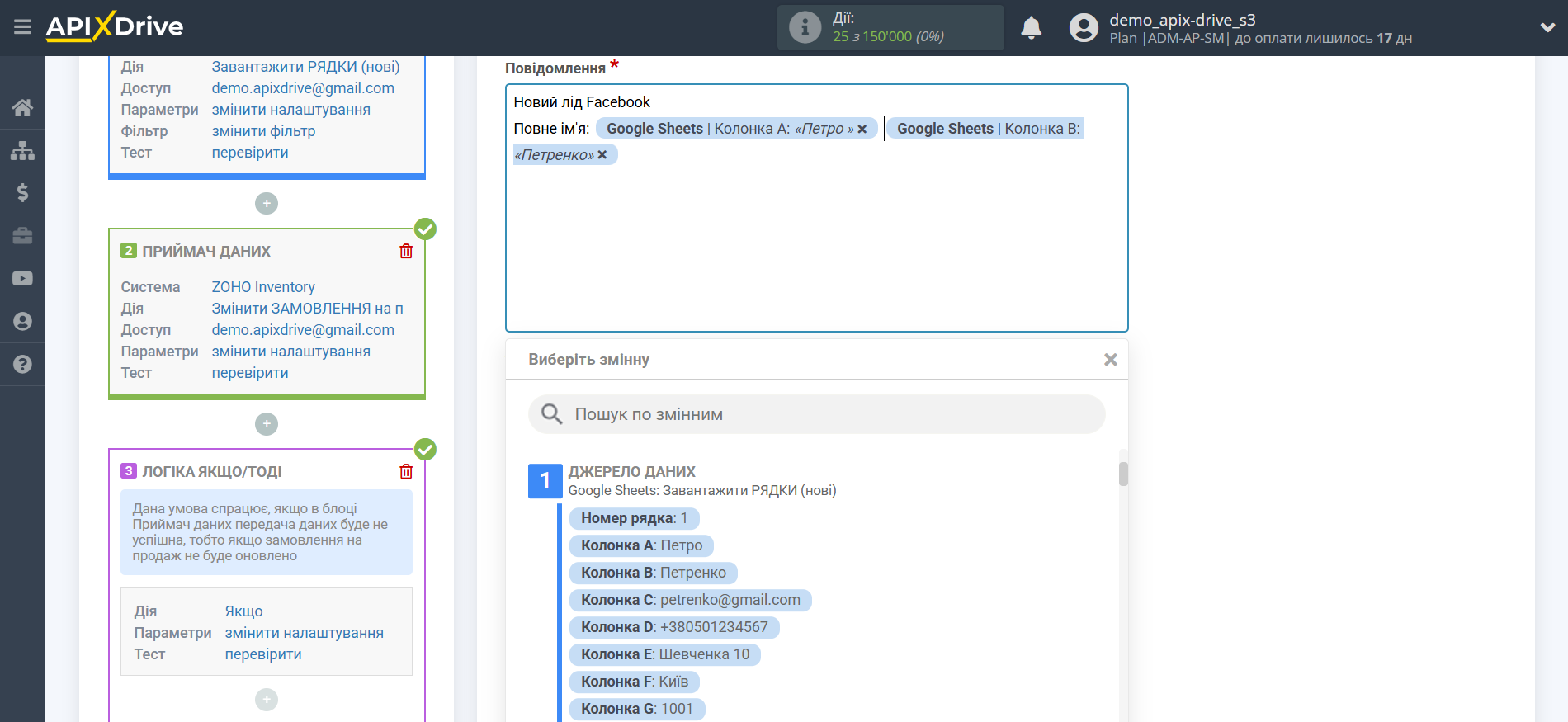This screenshot has height=722, width=1568.
Task: Click demo_apix-drive_s3 account name
Action: (1182, 20)
